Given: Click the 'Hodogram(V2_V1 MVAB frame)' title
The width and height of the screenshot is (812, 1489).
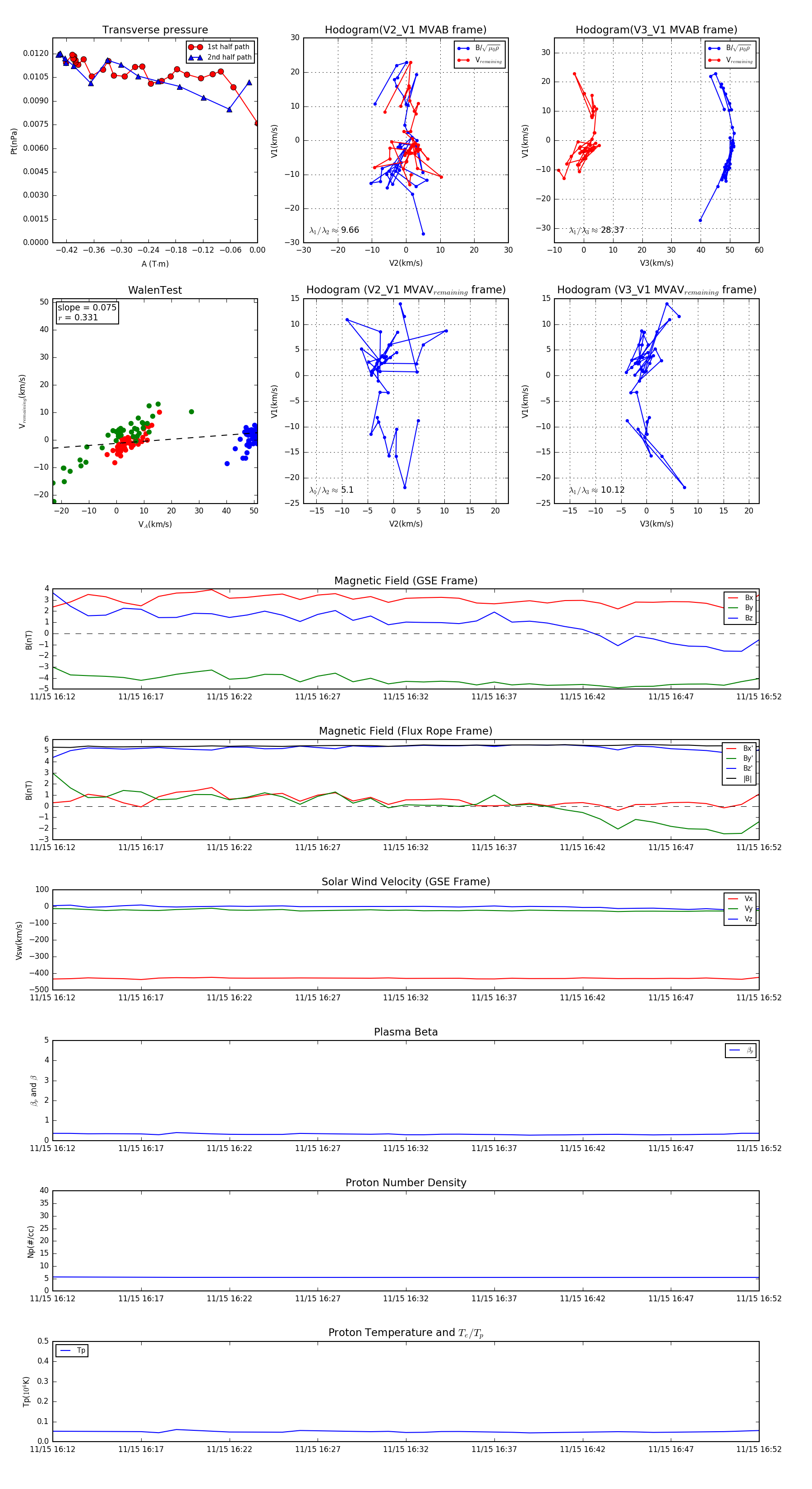Looking at the screenshot, I should tap(406, 29).
